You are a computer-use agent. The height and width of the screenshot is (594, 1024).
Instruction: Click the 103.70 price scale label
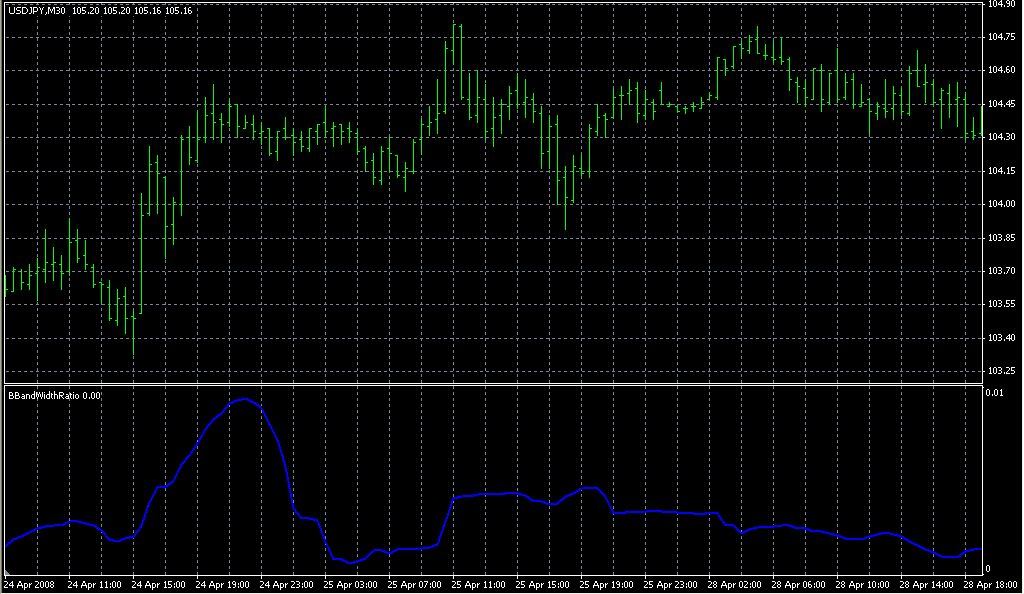(x=1001, y=270)
